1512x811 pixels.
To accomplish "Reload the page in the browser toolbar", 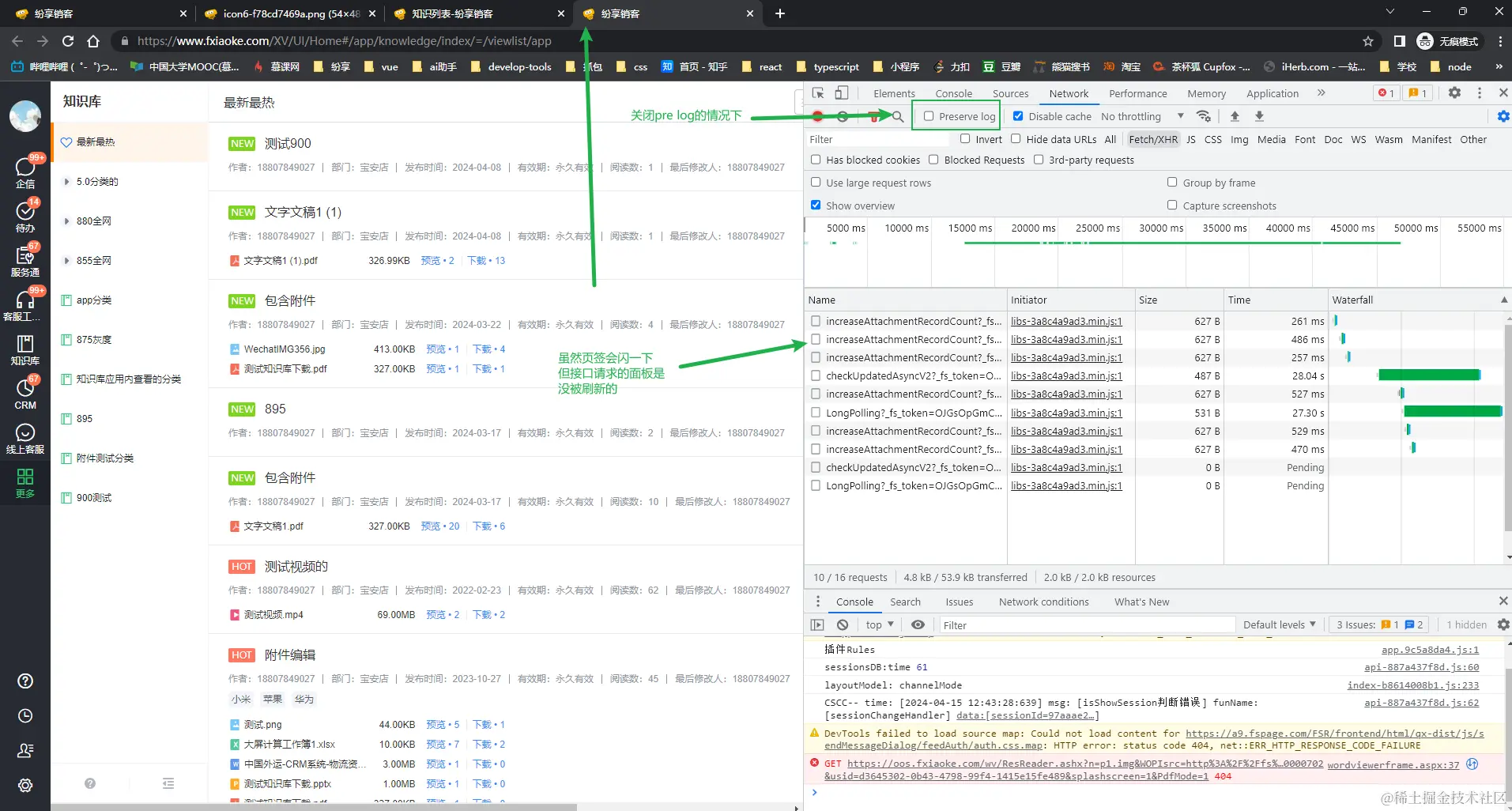I will tap(68, 41).
